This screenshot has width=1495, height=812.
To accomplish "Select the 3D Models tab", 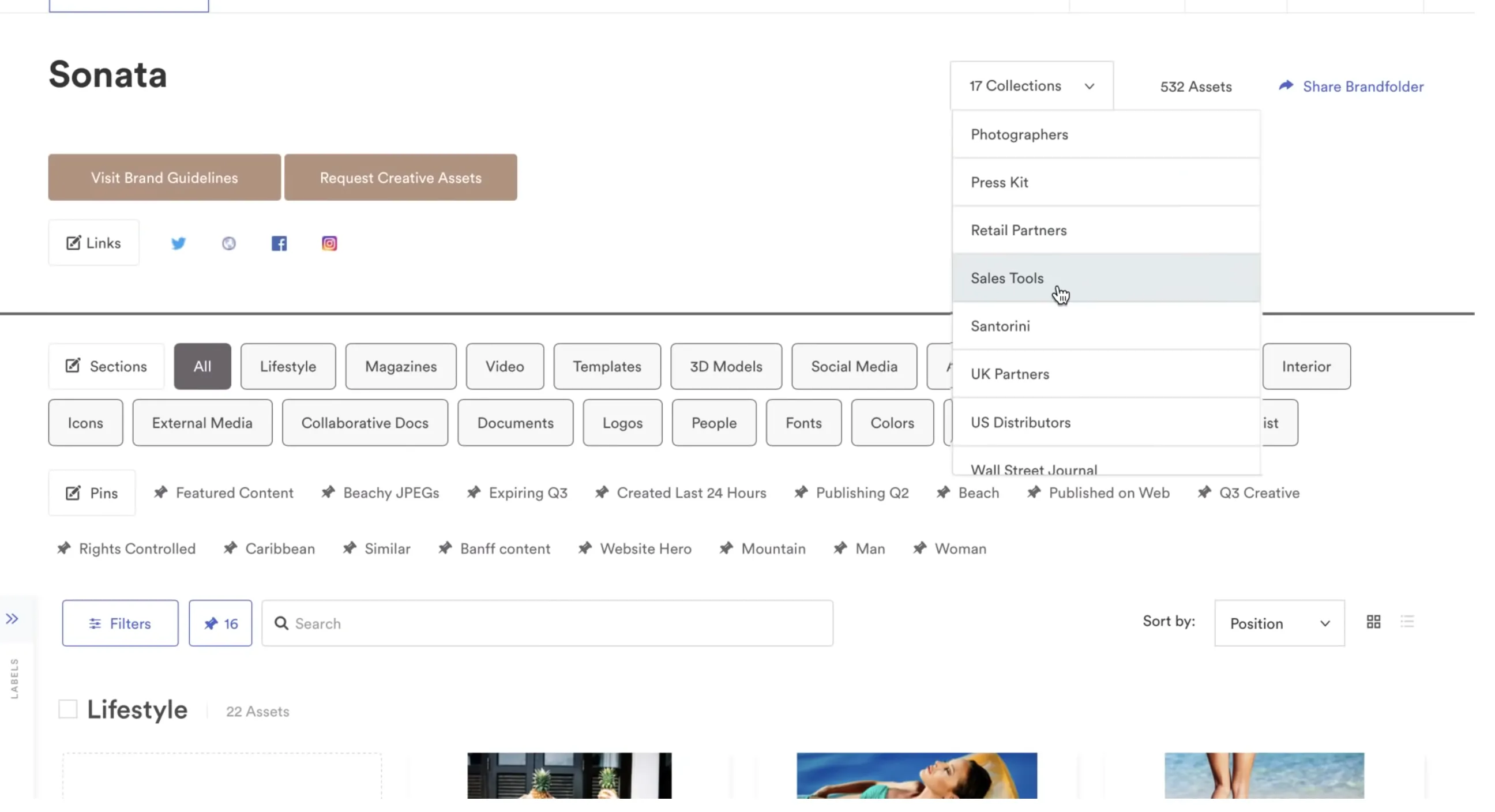I will coord(725,366).
